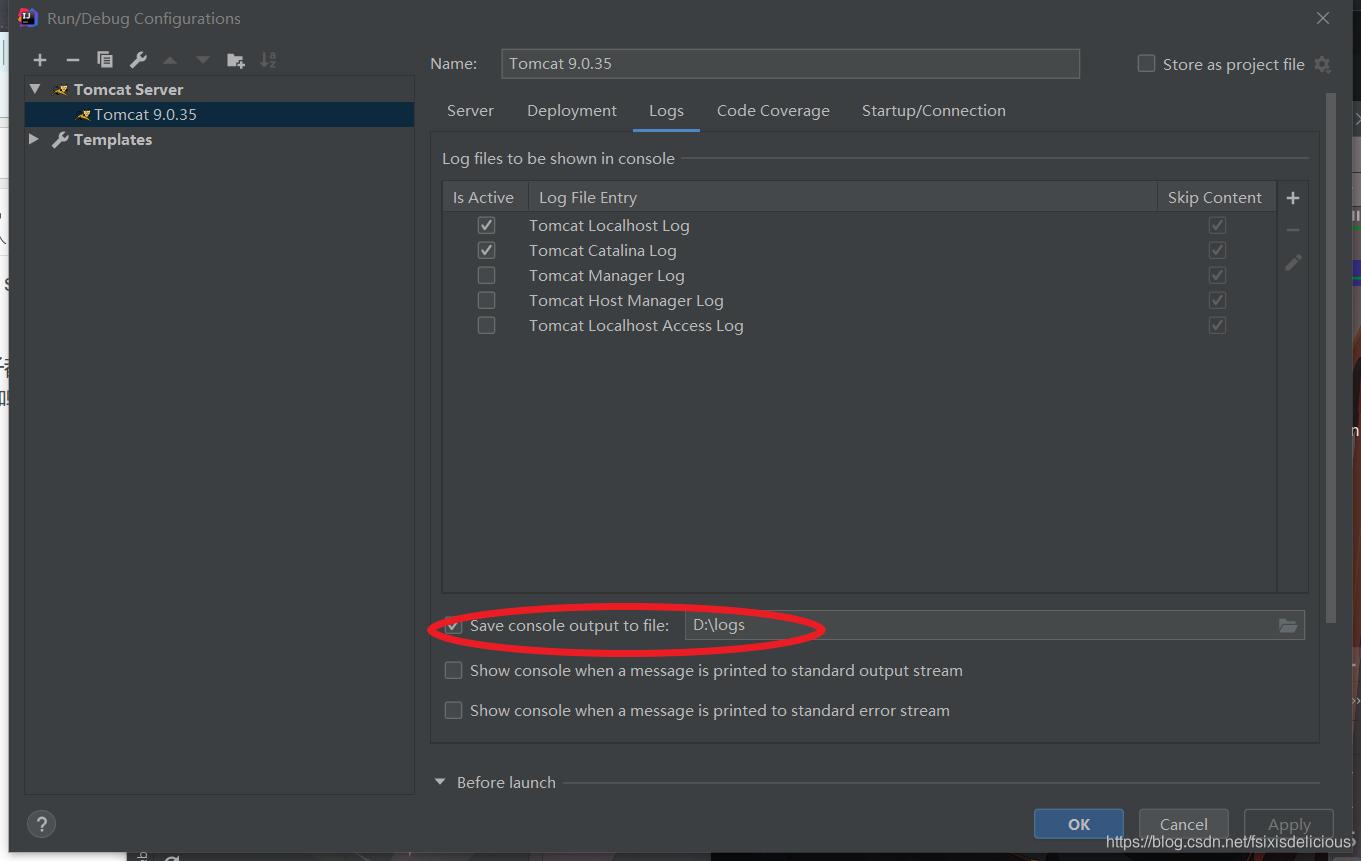Select Tomcat 9.0.35 configuration in tree

pos(219,114)
